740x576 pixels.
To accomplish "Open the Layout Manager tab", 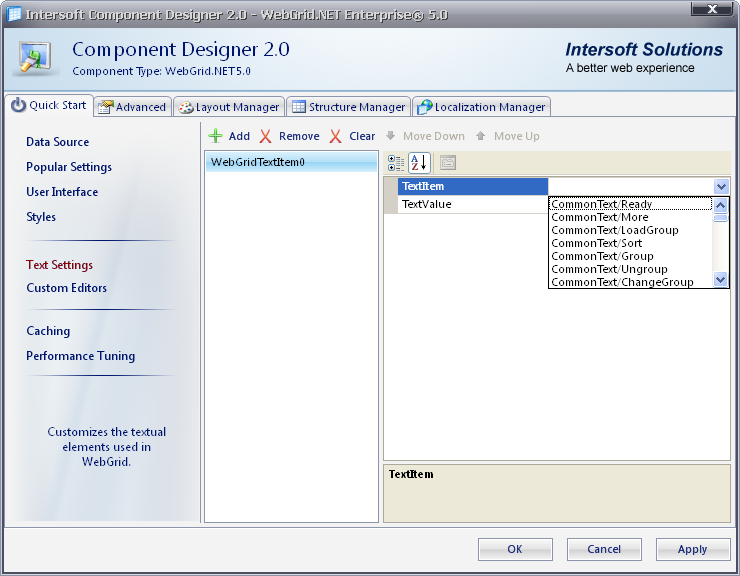I will pyautogui.click(x=229, y=107).
